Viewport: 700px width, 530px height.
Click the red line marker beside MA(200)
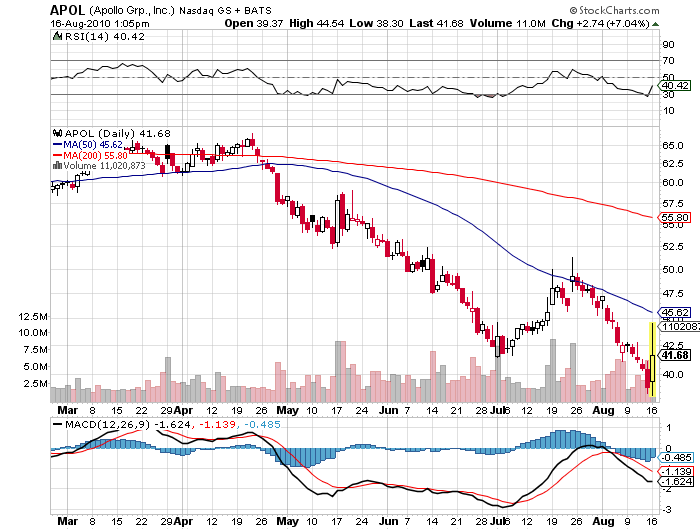(57, 155)
